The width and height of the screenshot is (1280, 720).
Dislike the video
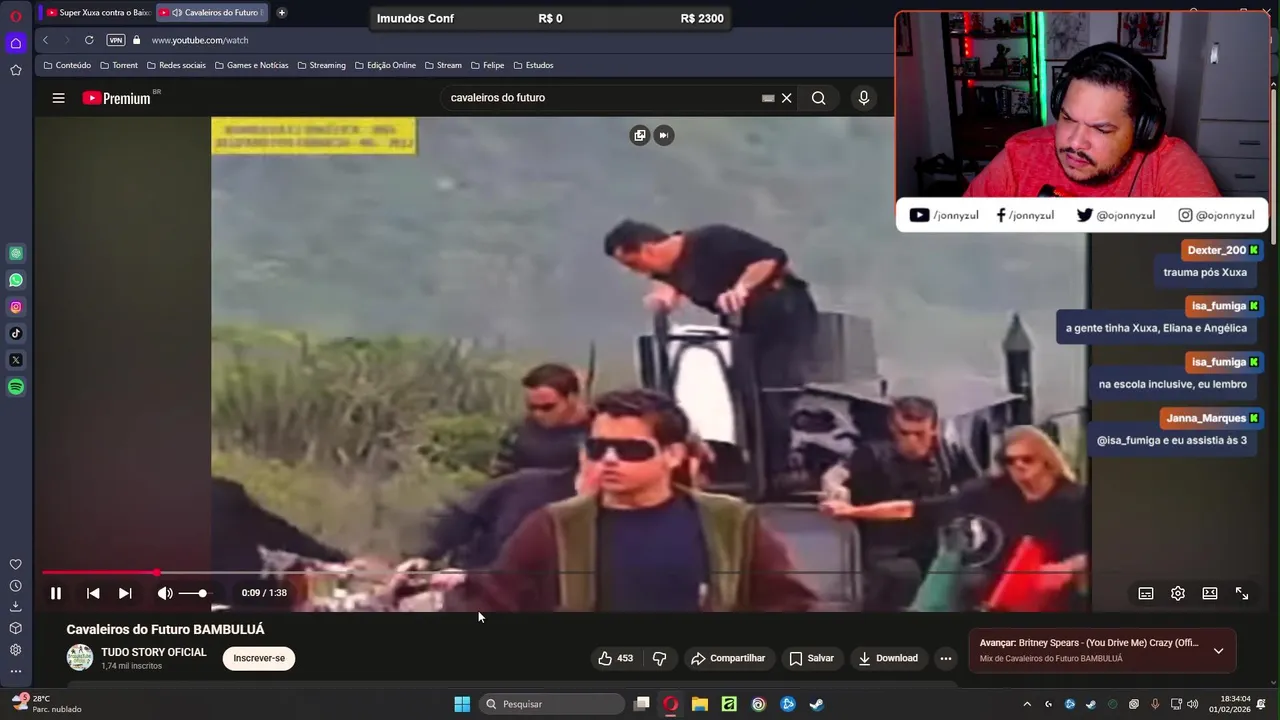tap(659, 658)
